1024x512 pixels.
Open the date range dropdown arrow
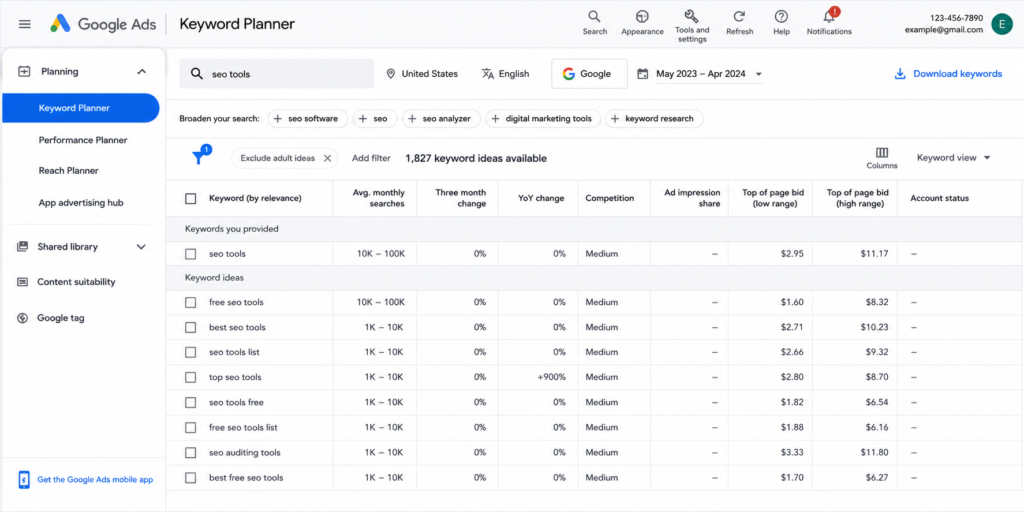click(759, 74)
